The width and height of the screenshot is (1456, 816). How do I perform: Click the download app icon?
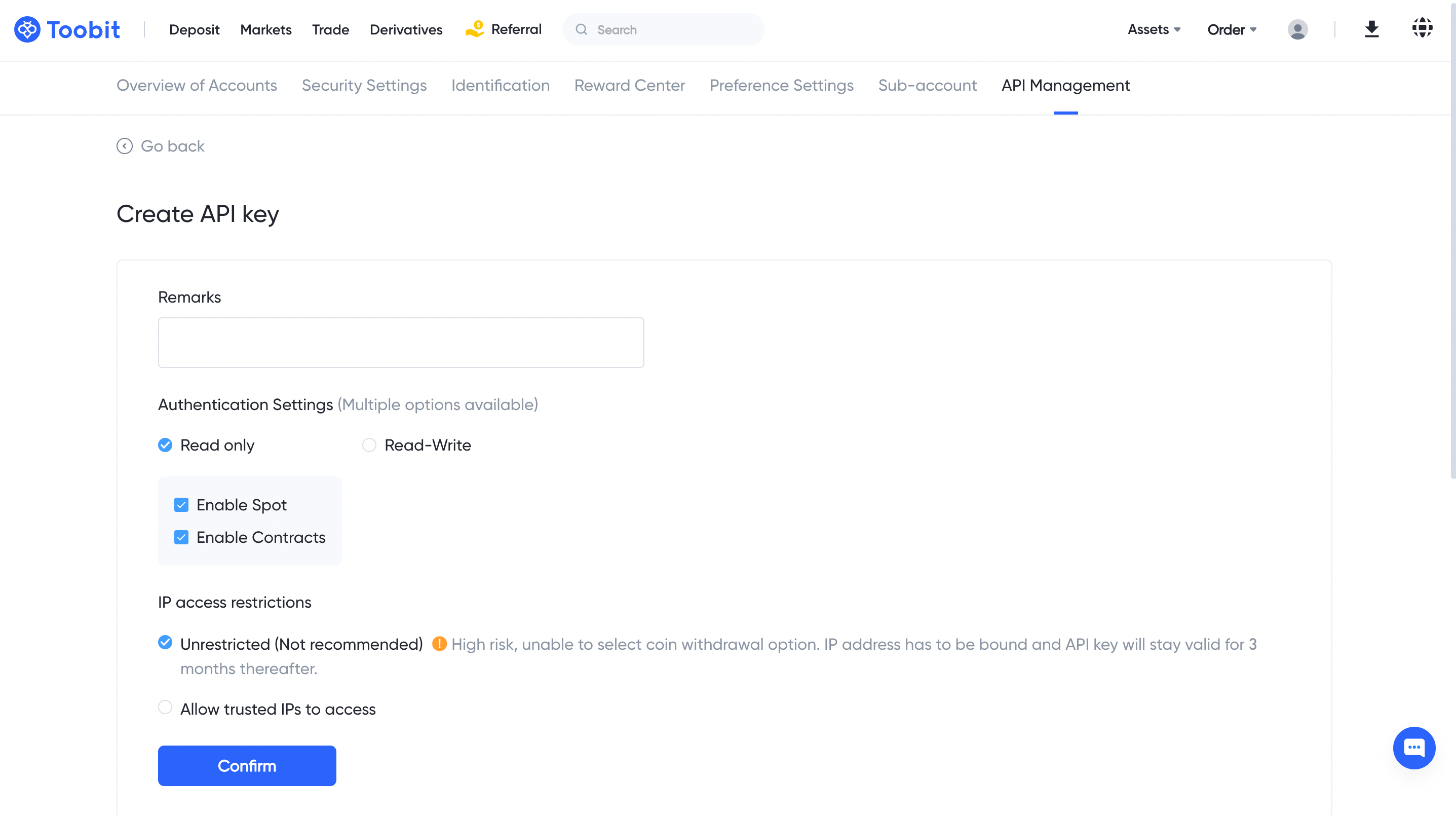pos(1371,29)
